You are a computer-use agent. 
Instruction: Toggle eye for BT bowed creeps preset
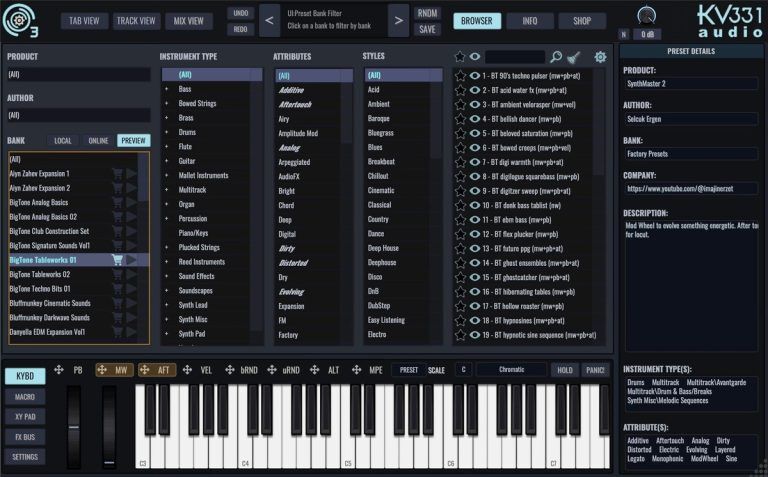click(x=475, y=147)
